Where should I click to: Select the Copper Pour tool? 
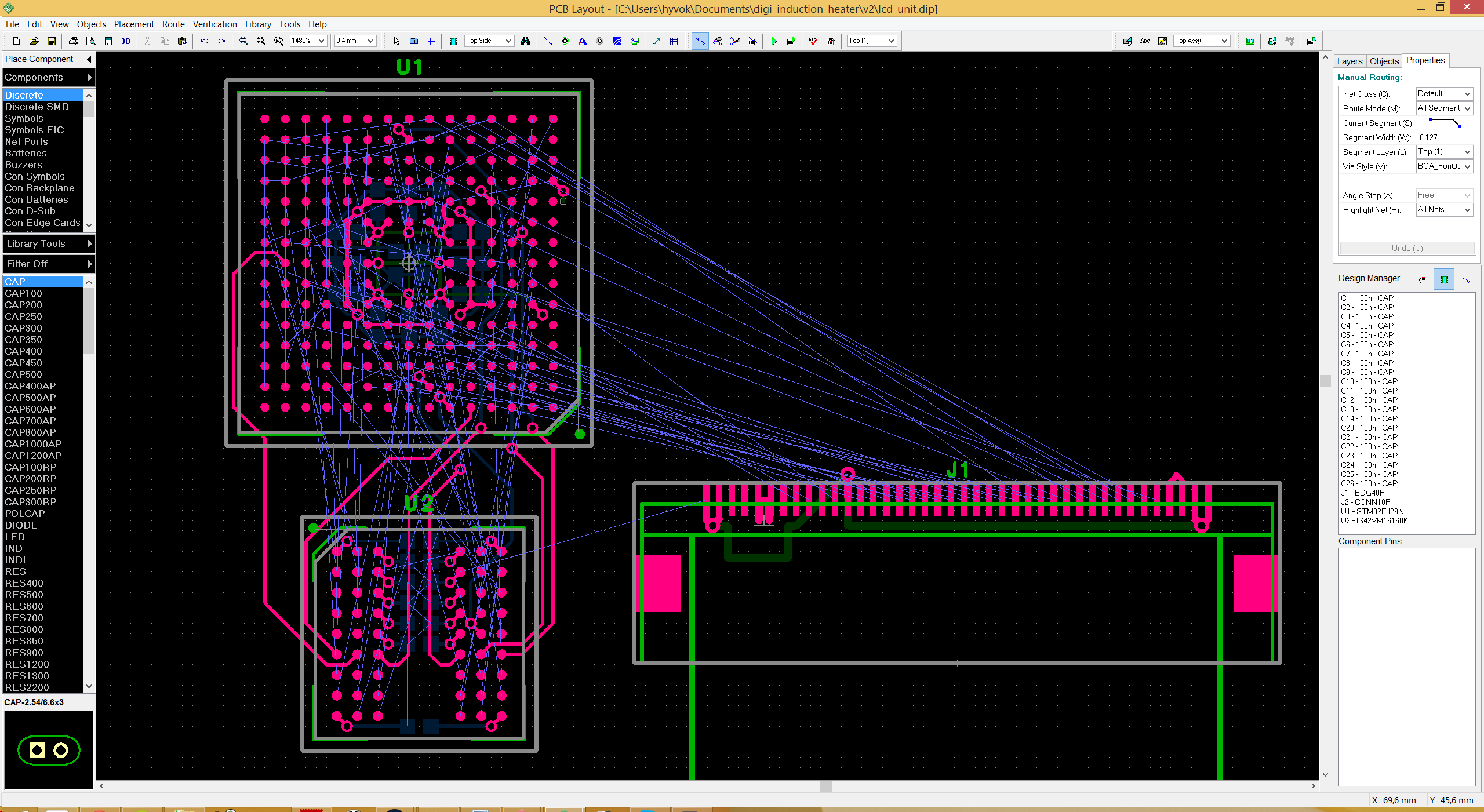coord(617,41)
